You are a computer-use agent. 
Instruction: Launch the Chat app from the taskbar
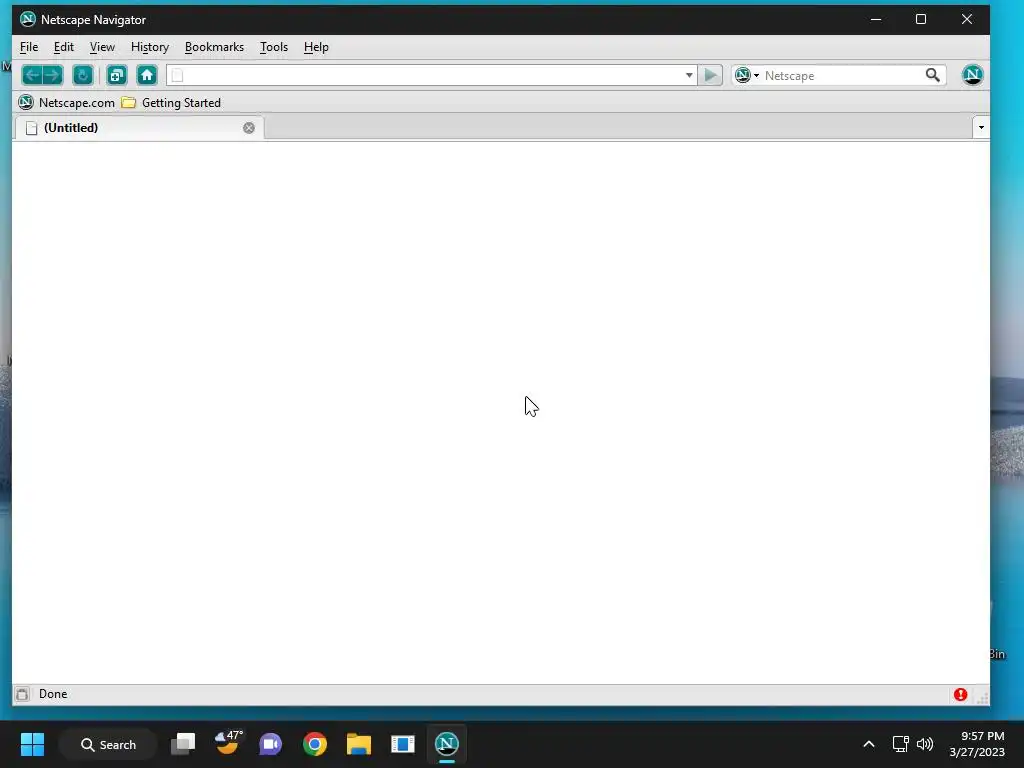point(270,744)
